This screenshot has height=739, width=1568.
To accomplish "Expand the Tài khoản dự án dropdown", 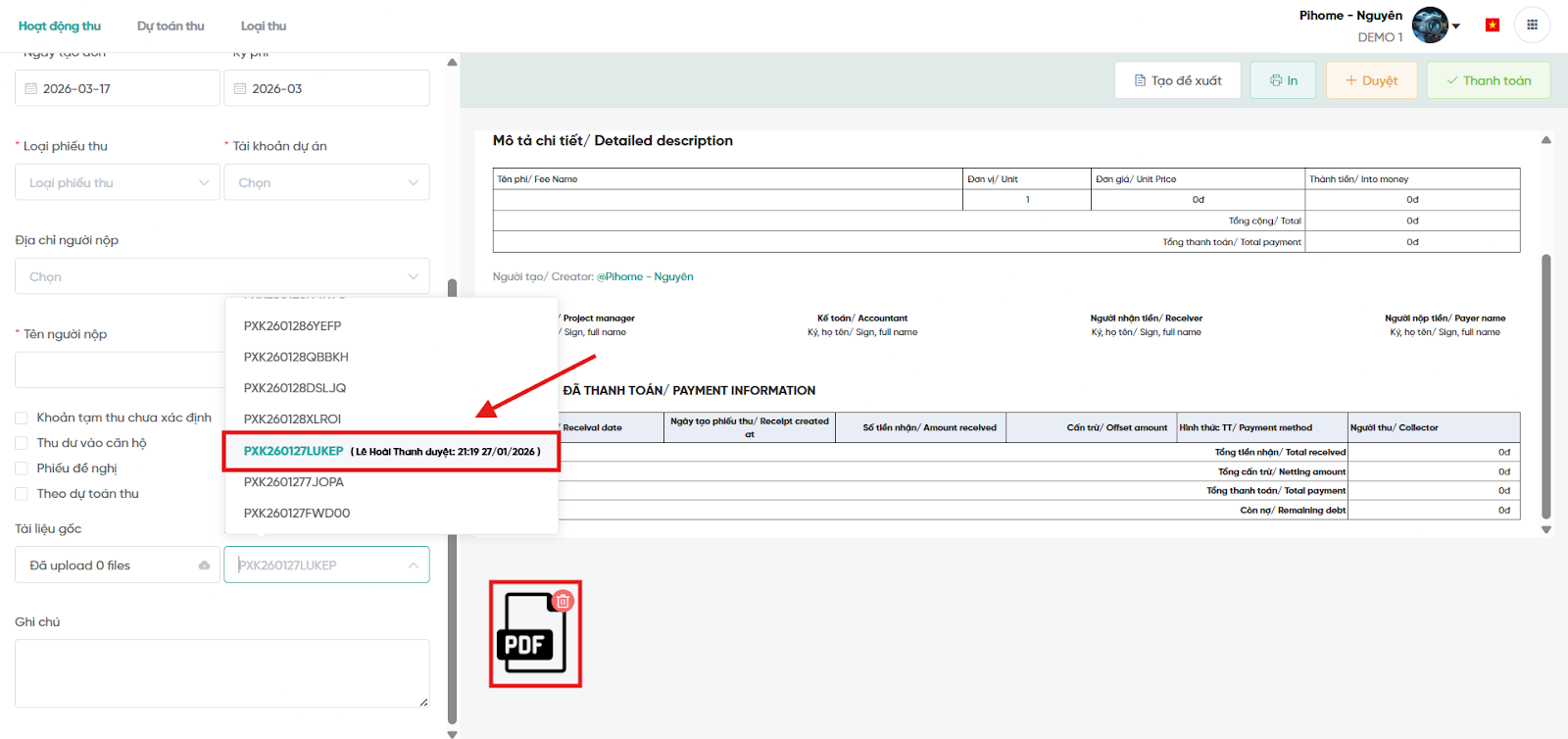I will pos(326,182).
